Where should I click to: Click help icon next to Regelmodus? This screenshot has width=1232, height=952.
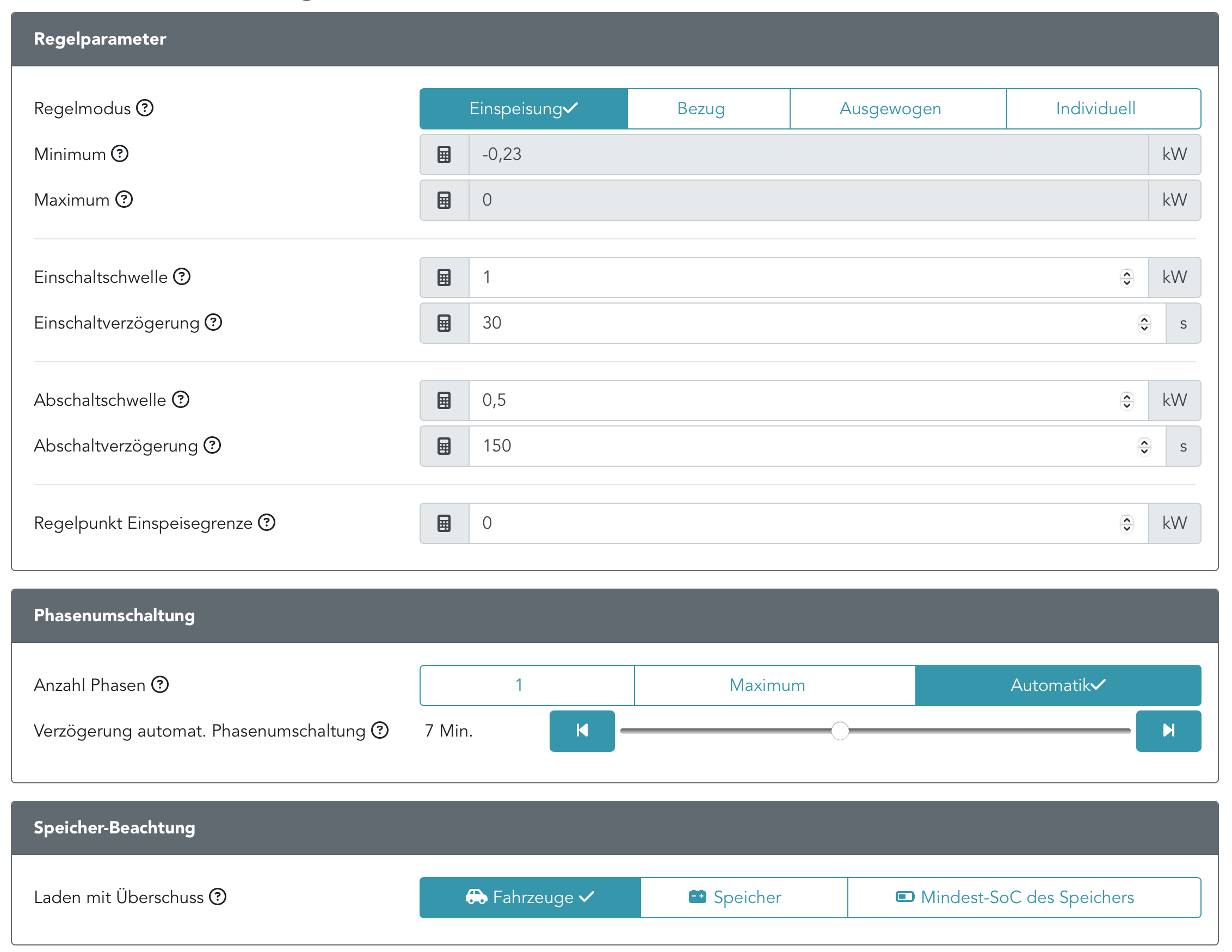(145, 108)
